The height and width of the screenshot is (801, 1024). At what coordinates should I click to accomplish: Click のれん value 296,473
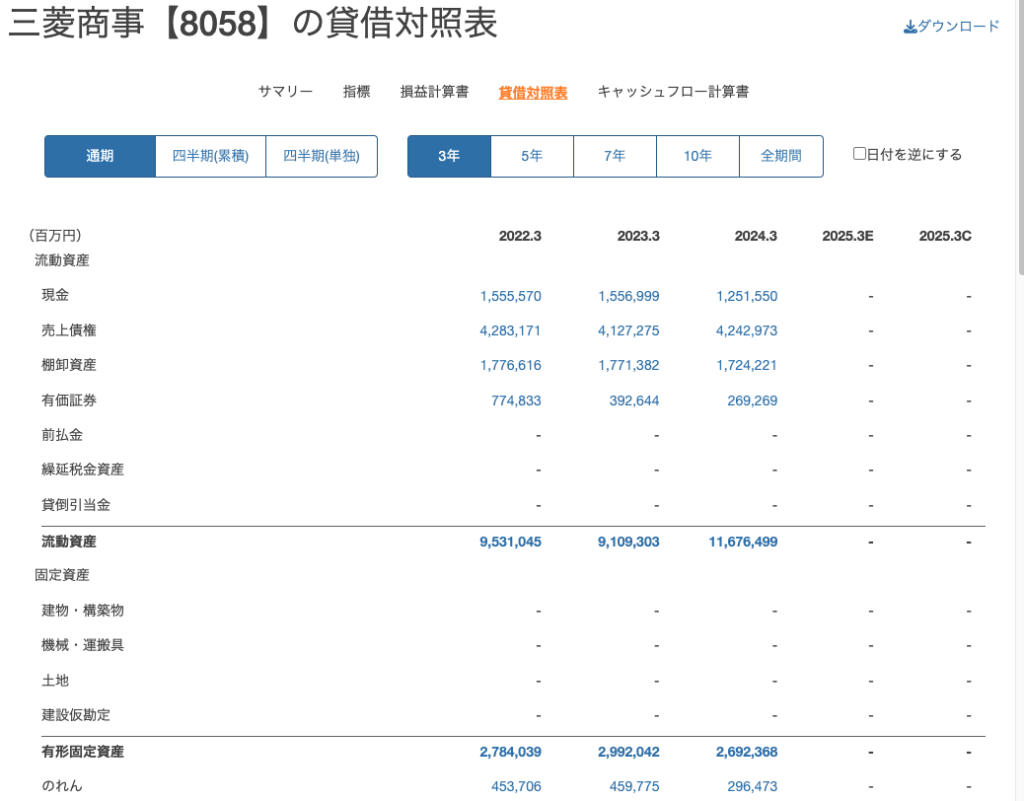753,787
